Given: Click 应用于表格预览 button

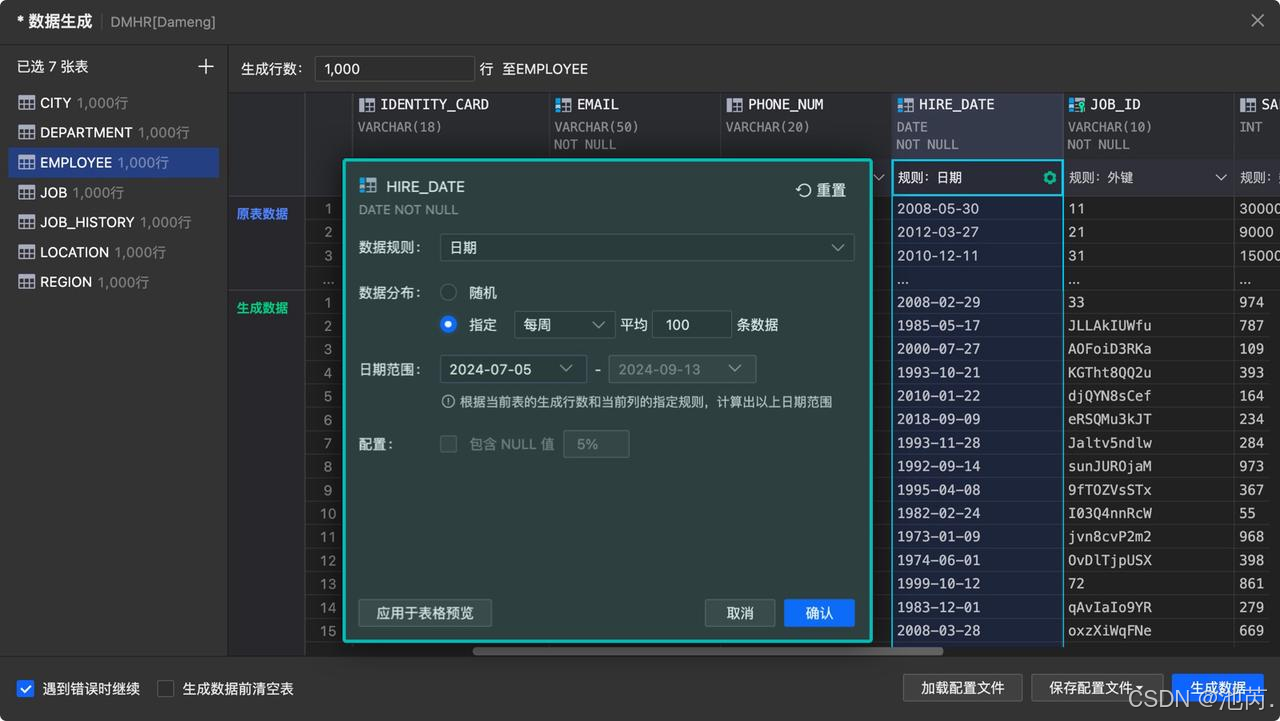Looking at the screenshot, I should pos(425,613).
